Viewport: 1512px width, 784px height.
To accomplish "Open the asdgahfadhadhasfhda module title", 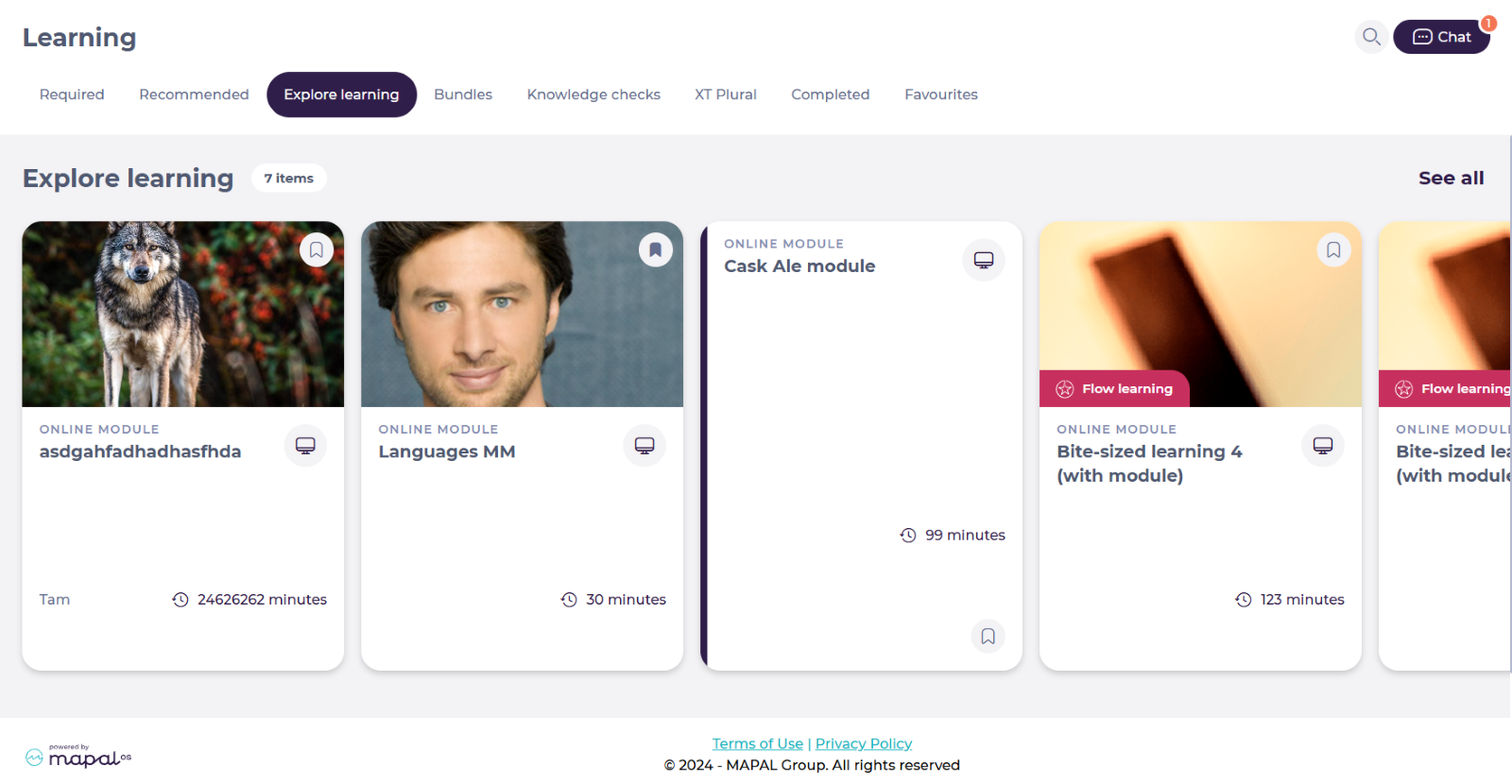I will pyautogui.click(x=140, y=452).
